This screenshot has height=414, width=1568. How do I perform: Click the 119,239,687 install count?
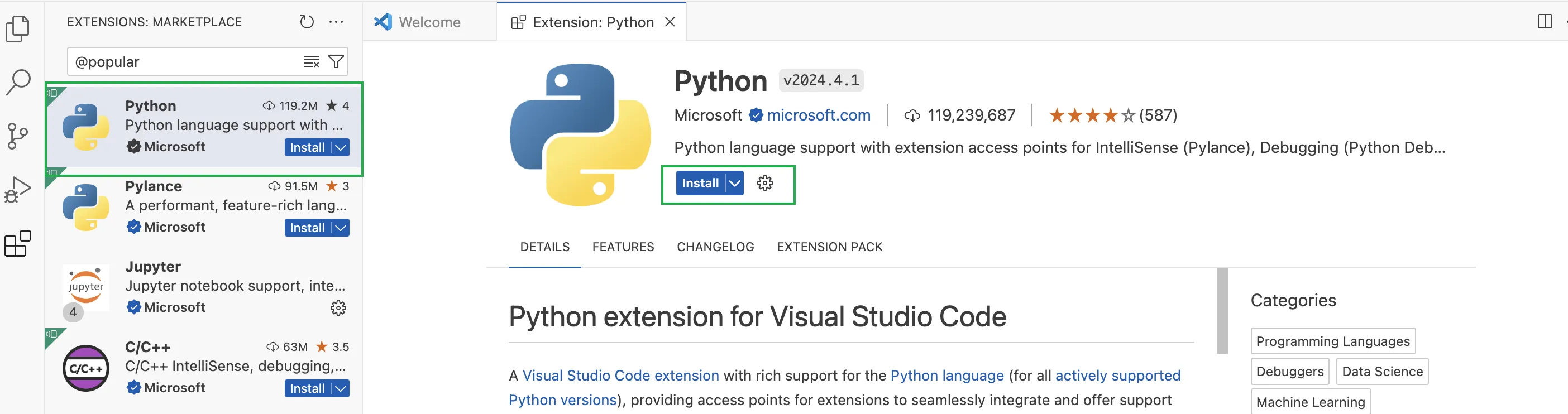971,115
